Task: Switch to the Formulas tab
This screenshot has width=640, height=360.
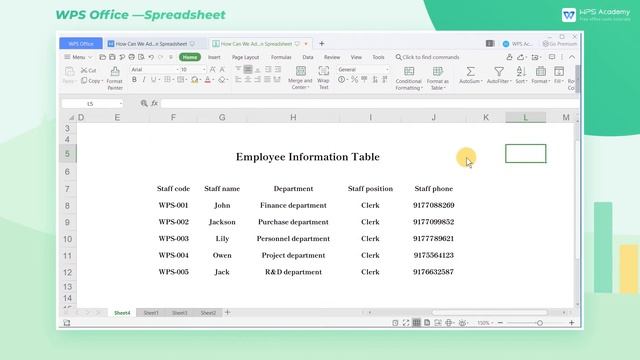Action: click(281, 57)
